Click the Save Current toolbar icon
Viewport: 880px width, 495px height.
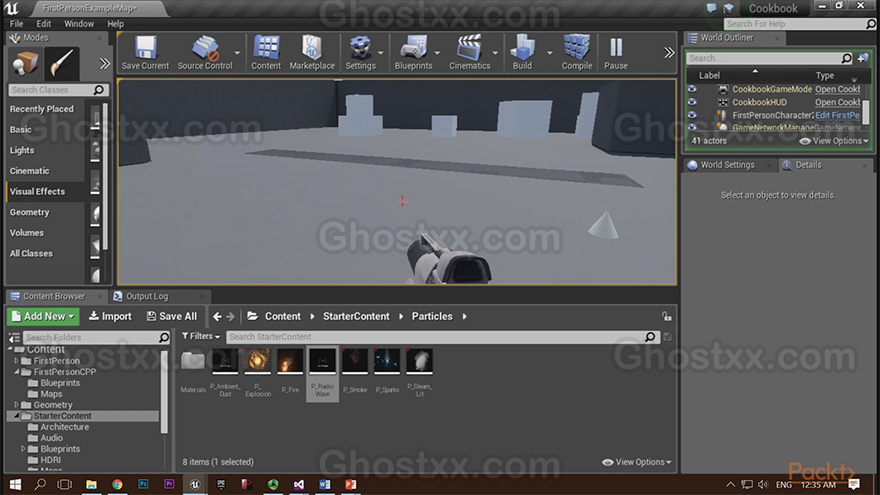coord(145,53)
